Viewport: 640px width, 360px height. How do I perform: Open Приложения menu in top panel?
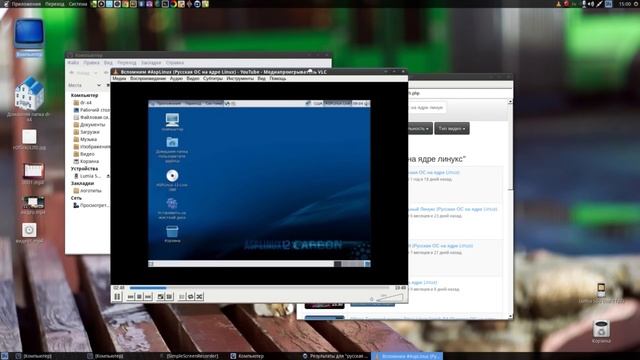pos(26,4)
